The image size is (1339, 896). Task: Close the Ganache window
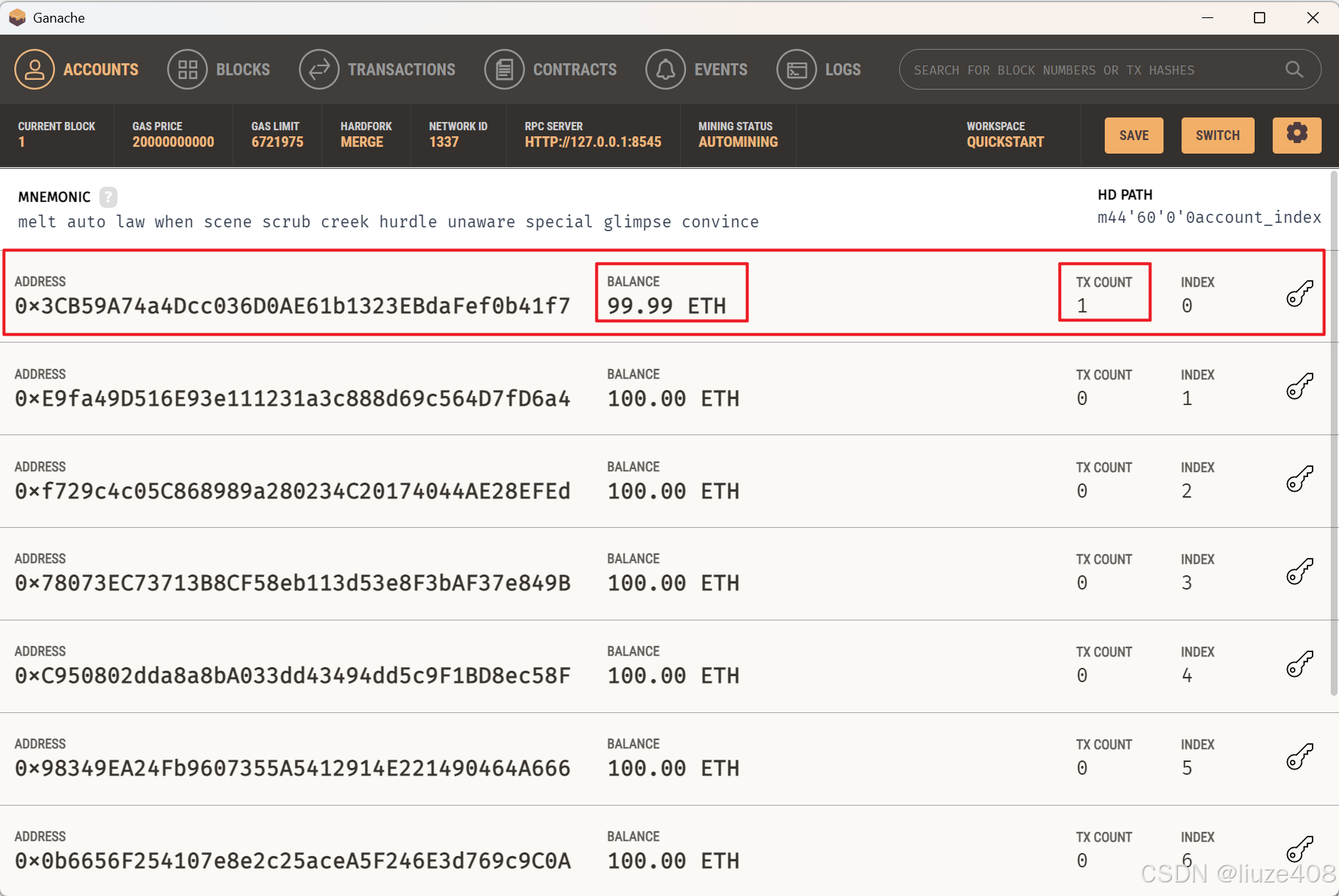pos(1313,17)
